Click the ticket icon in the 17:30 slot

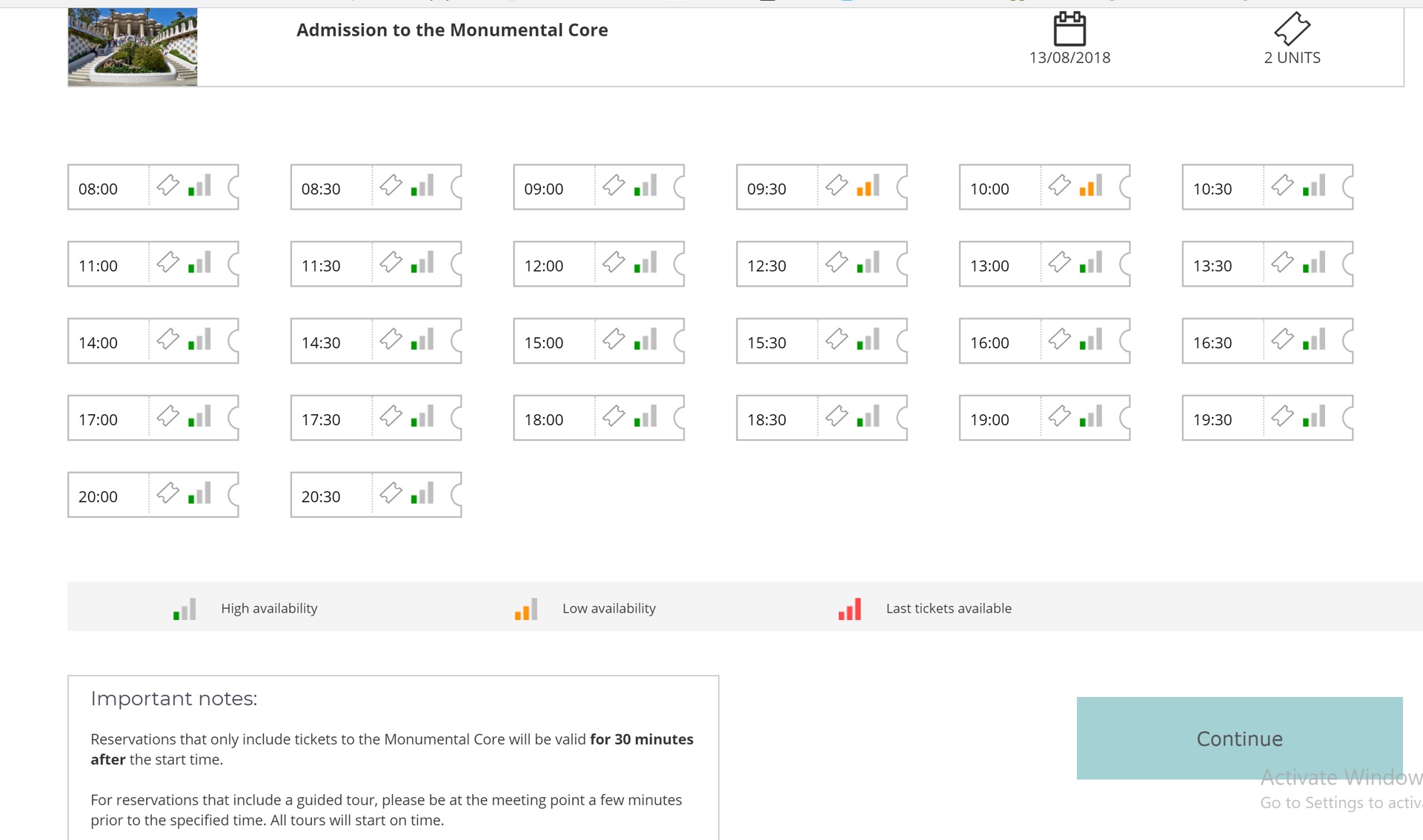click(x=391, y=416)
